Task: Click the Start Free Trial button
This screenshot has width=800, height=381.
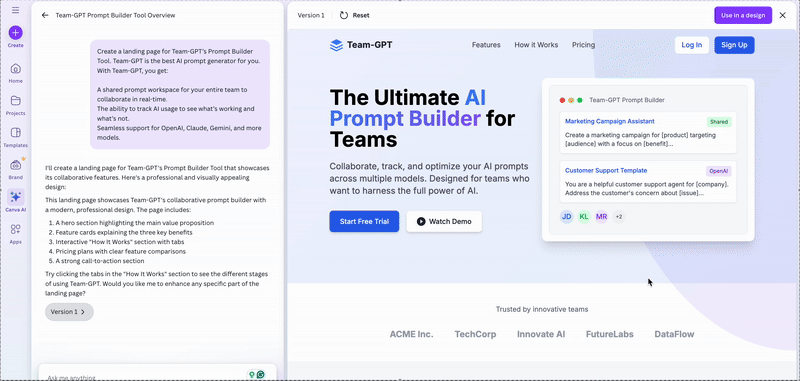Action: click(x=364, y=221)
